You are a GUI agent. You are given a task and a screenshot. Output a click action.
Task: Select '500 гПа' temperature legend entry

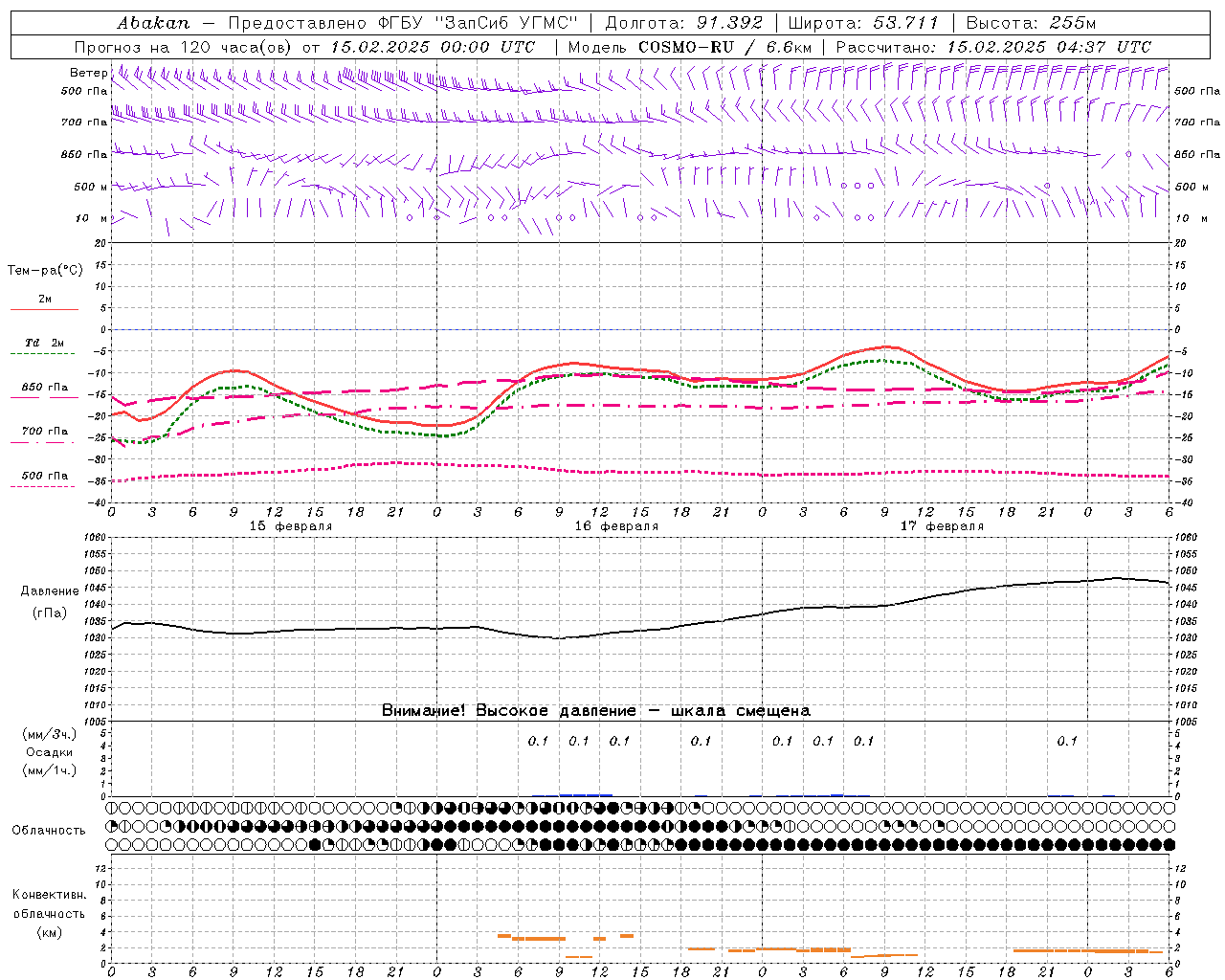(x=45, y=476)
